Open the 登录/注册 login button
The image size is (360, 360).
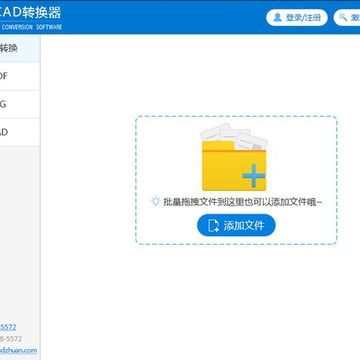click(297, 17)
